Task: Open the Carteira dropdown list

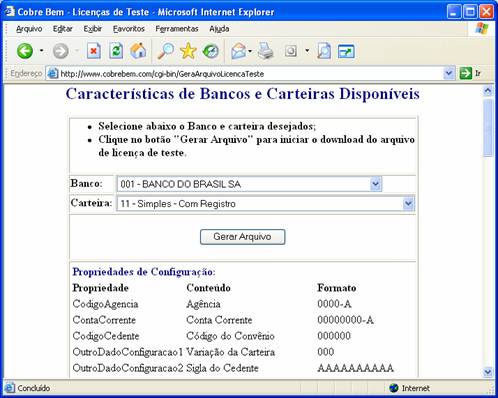Action: pyautogui.click(x=266, y=204)
